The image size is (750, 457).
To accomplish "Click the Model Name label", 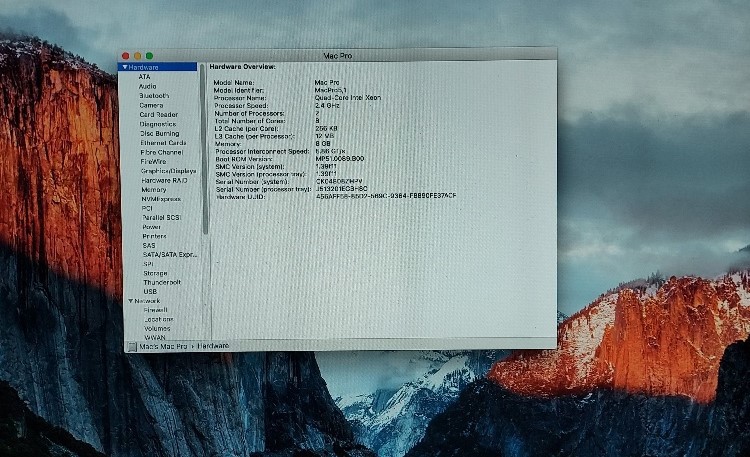I will click(234, 82).
